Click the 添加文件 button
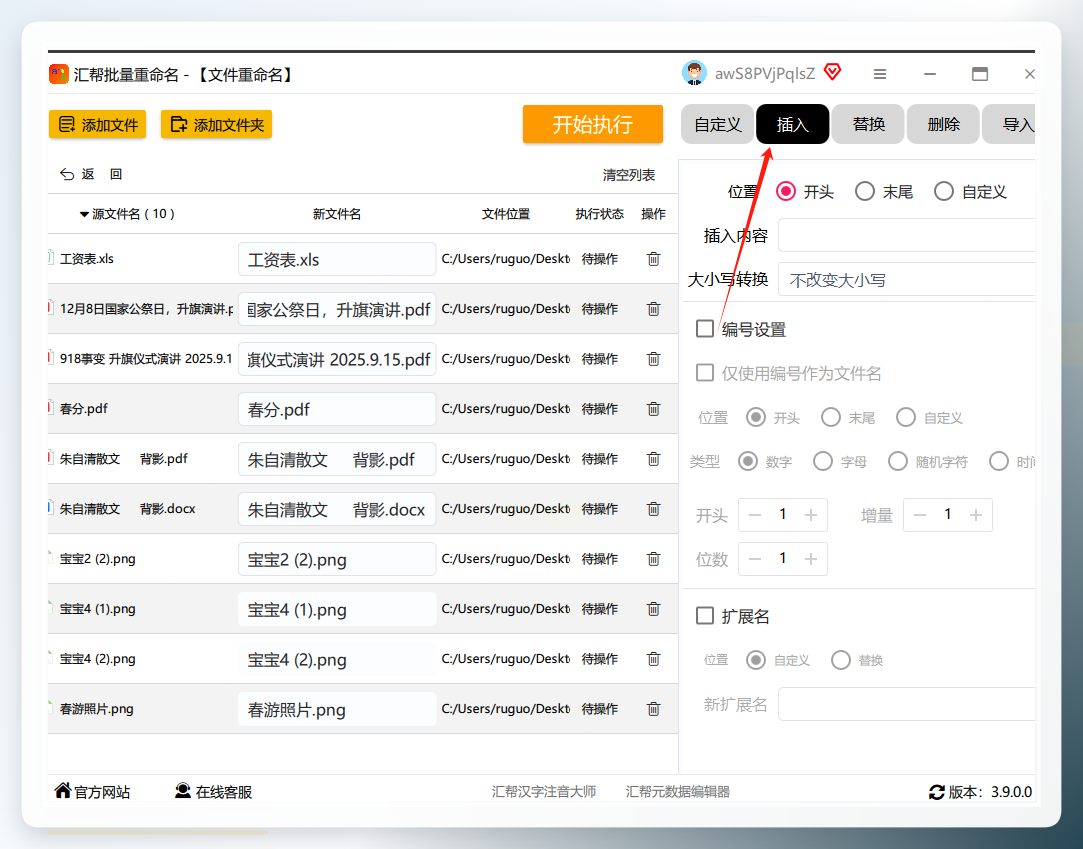Screen dimensions: 1083x849 (97, 124)
